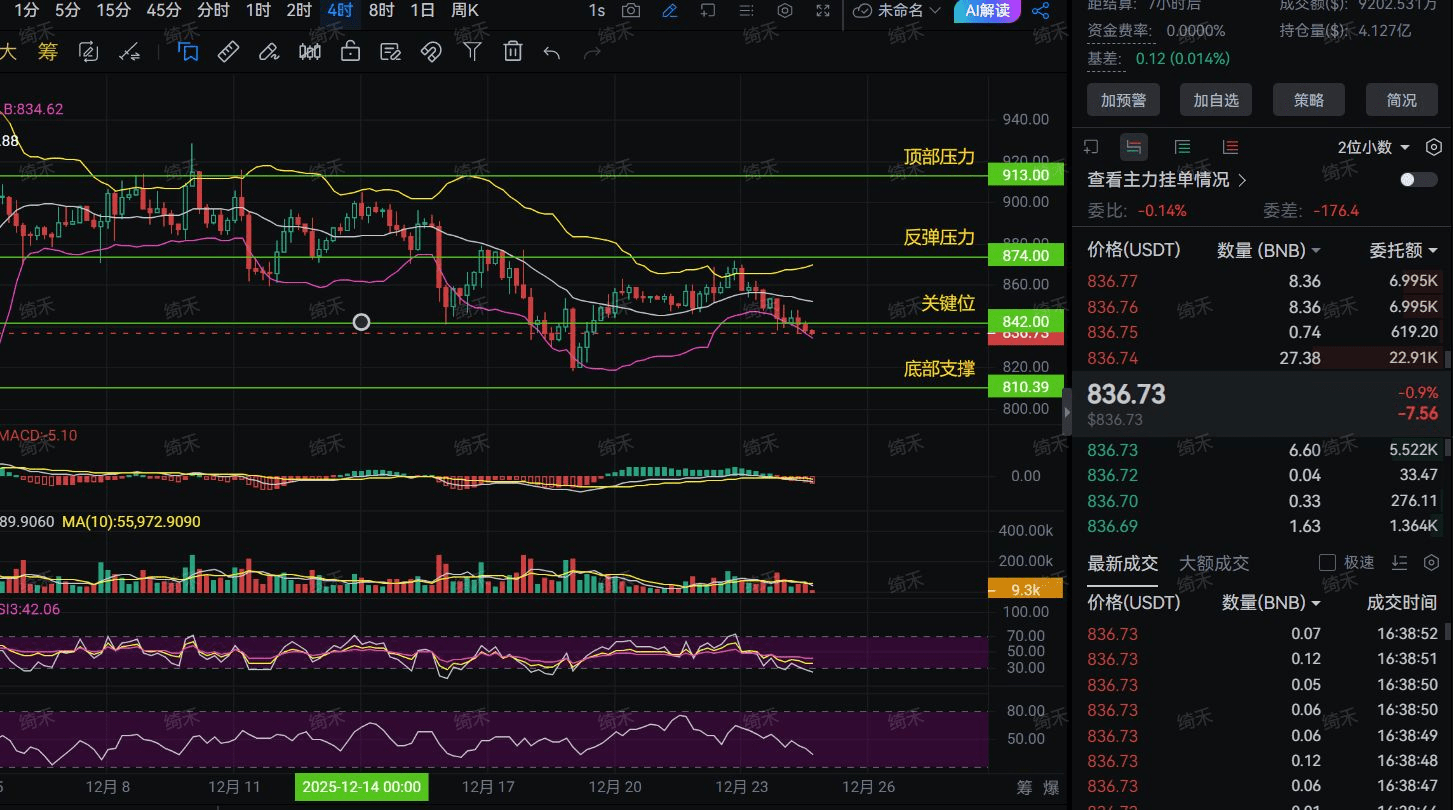
Task: Select the 1s interval option
Action: click(596, 11)
